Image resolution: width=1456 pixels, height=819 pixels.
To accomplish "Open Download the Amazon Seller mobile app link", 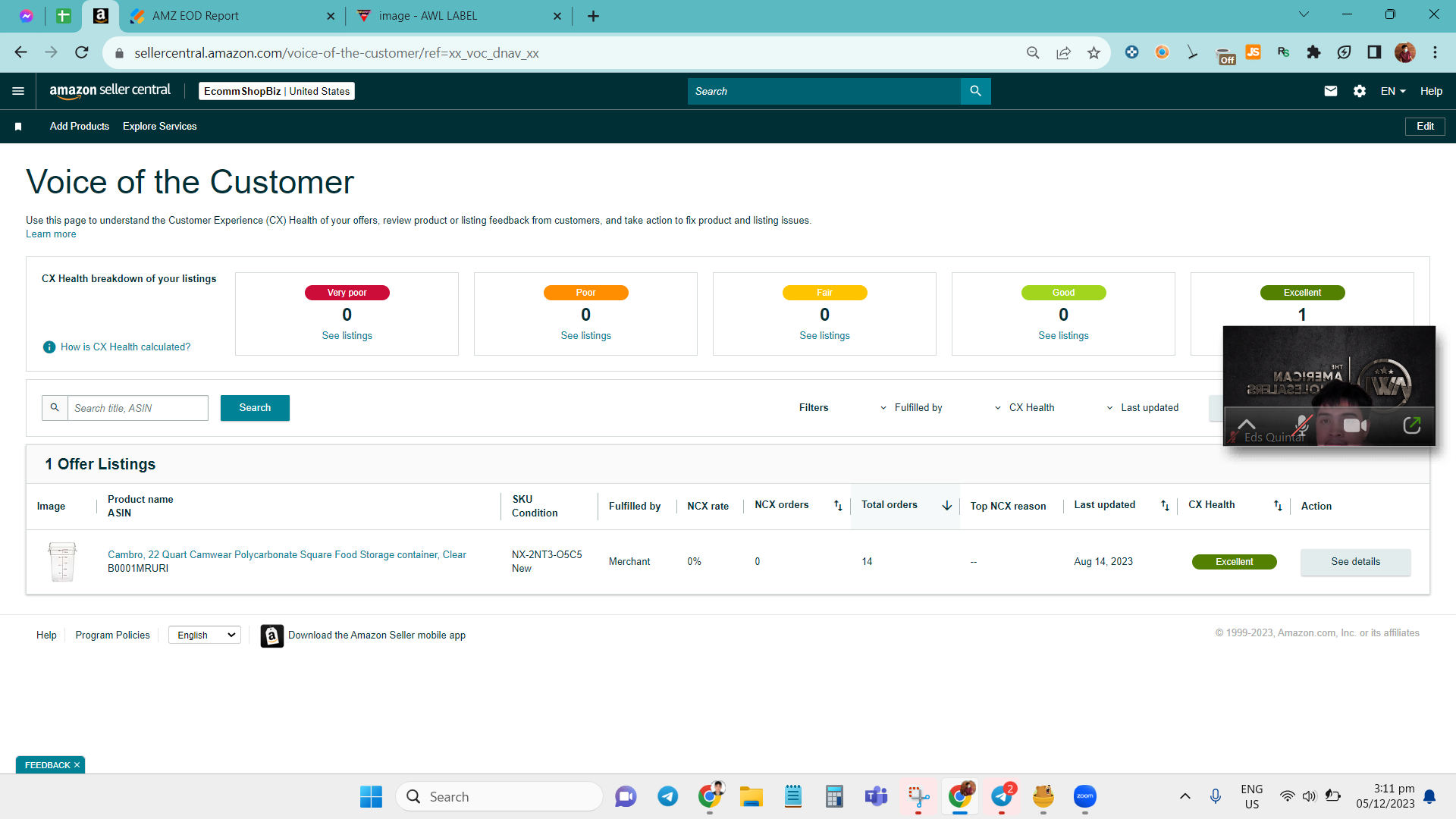I will (377, 635).
